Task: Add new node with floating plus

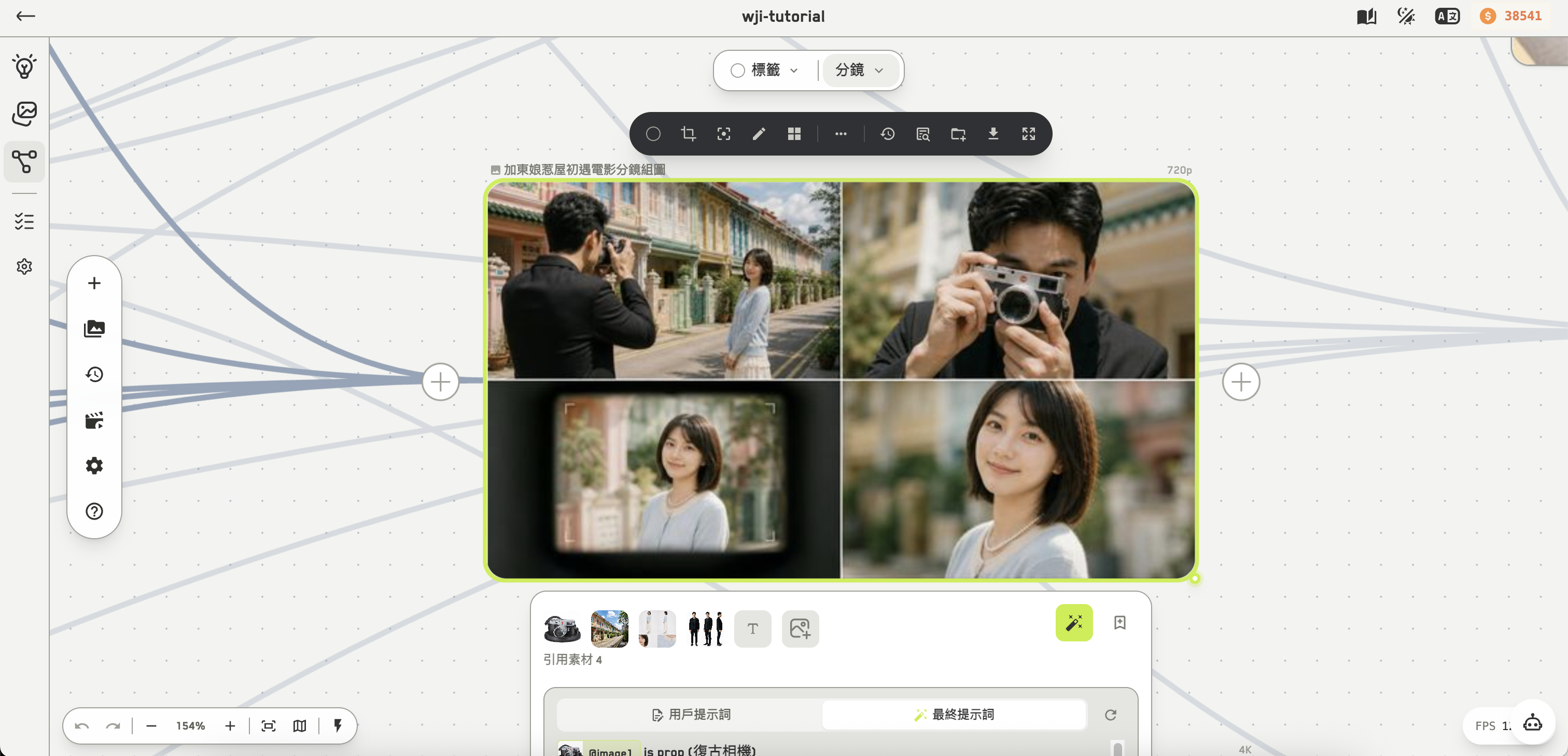Action: 94,283
